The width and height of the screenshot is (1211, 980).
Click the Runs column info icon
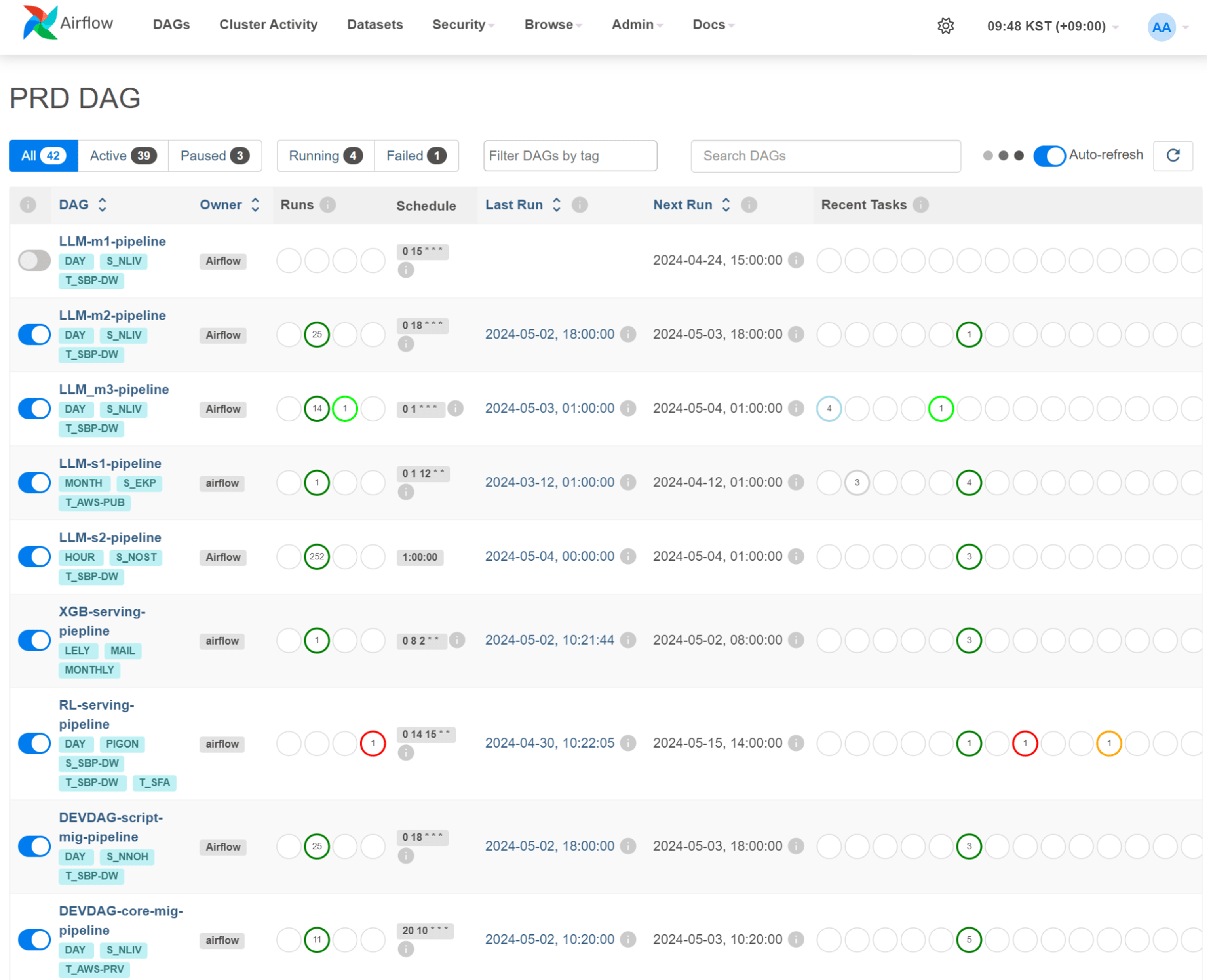tap(328, 205)
